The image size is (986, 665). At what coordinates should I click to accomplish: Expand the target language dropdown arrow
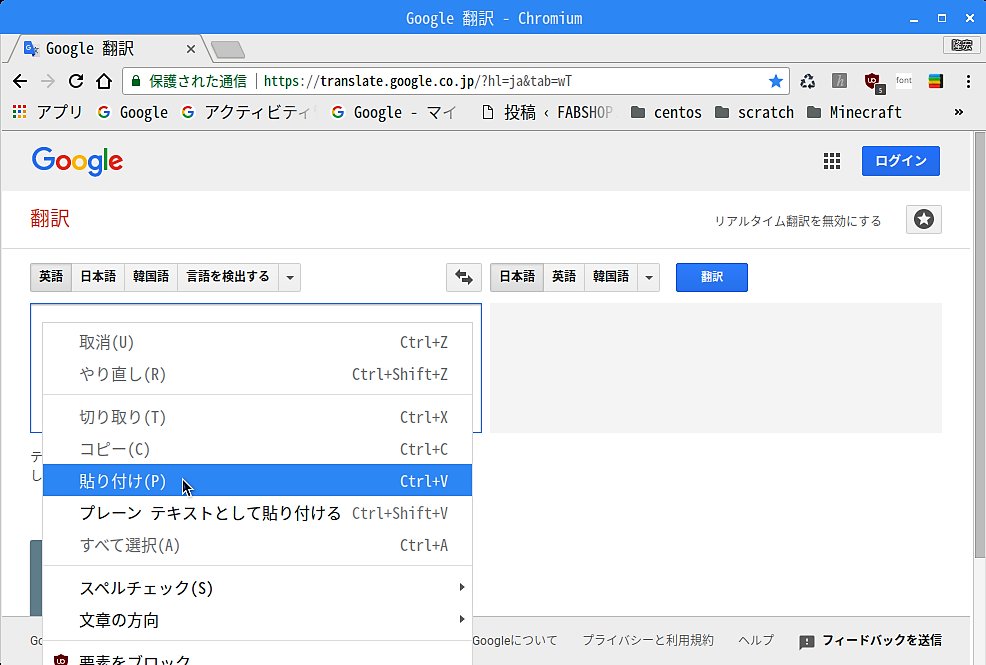coord(649,277)
